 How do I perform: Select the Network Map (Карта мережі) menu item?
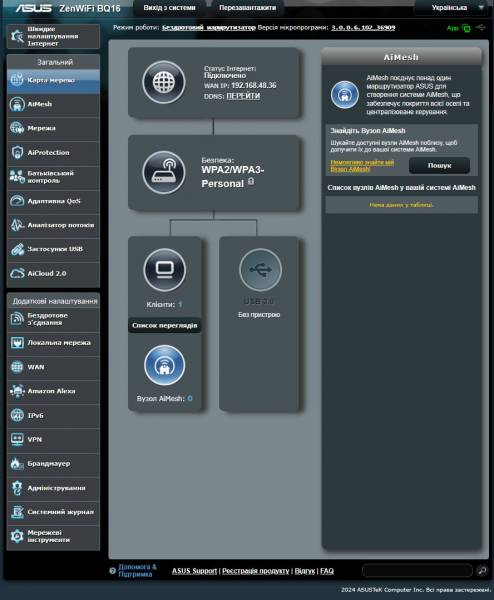[53, 80]
